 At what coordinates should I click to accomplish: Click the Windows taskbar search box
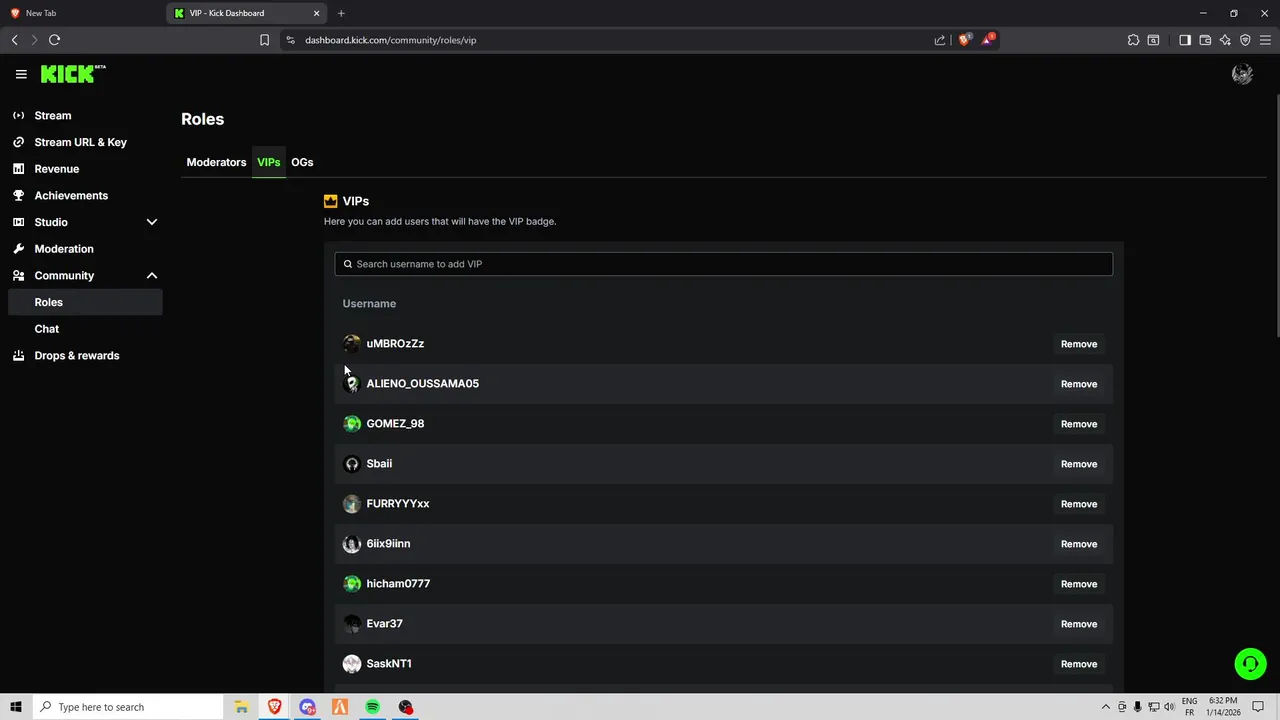(128, 707)
